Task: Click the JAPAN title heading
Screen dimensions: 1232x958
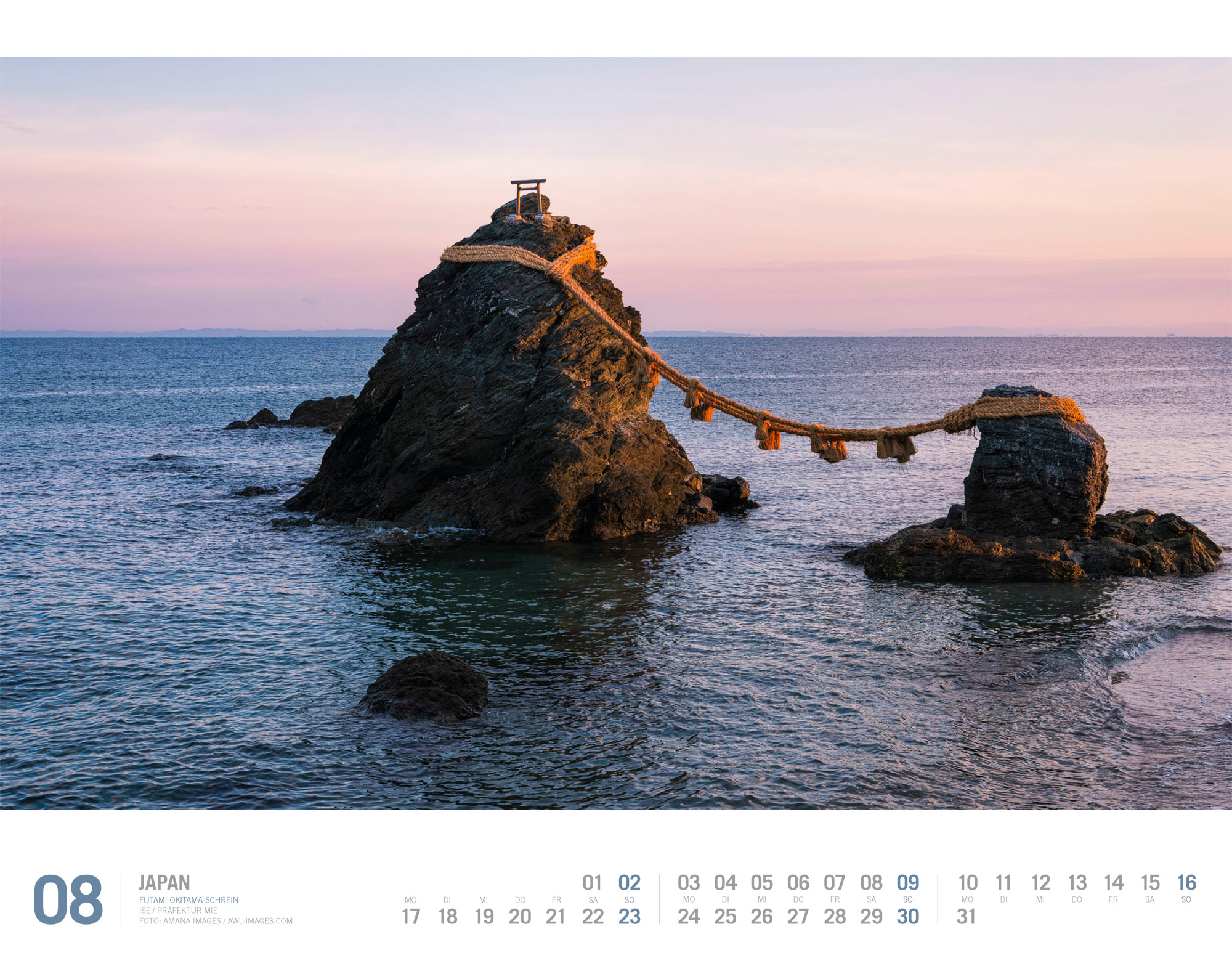Action: pos(164,882)
